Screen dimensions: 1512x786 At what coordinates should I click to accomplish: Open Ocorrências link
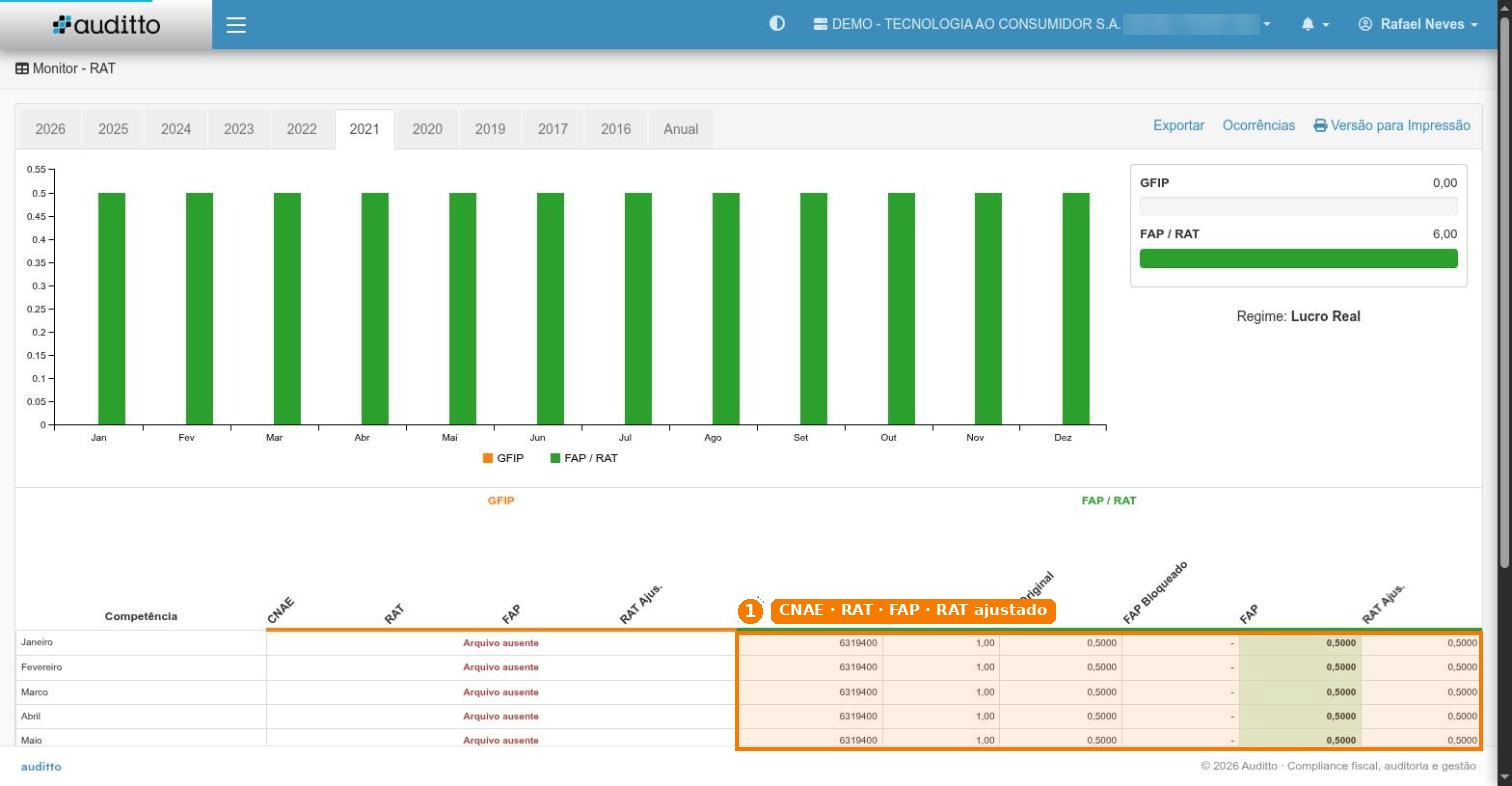tap(1259, 125)
